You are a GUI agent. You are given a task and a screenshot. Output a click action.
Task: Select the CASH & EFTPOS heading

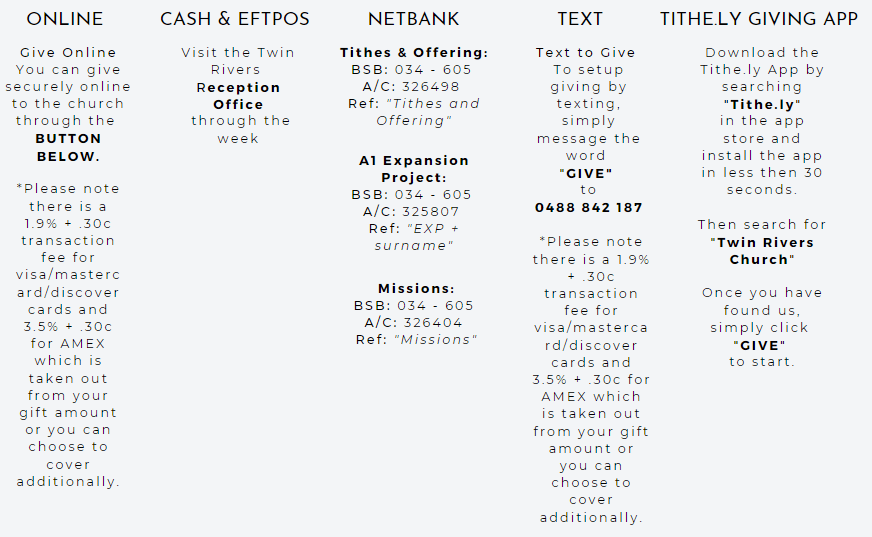pyautogui.click(x=235, y=19)
